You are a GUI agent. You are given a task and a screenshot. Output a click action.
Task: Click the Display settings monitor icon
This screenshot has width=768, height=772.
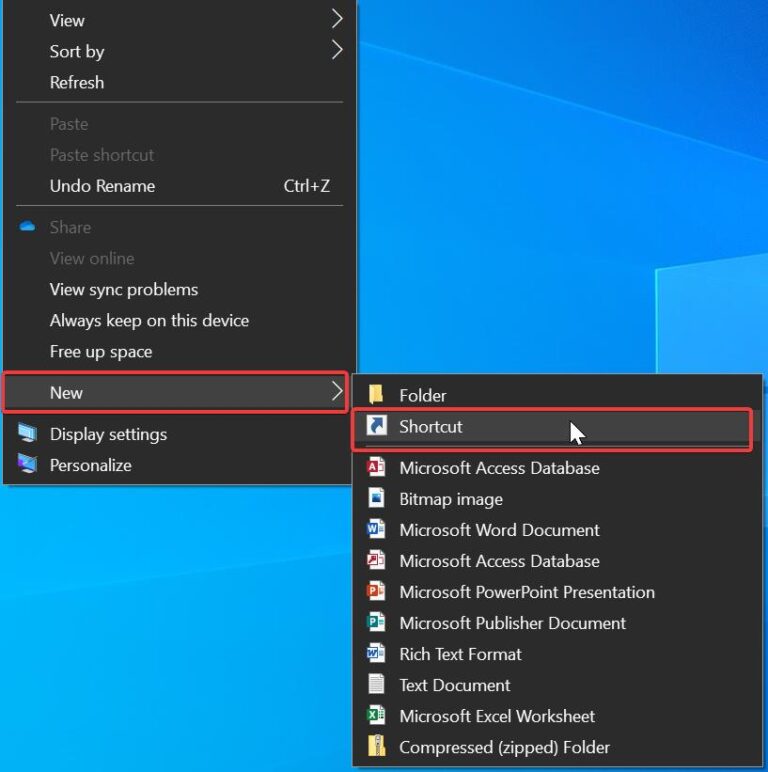[27, 434]
